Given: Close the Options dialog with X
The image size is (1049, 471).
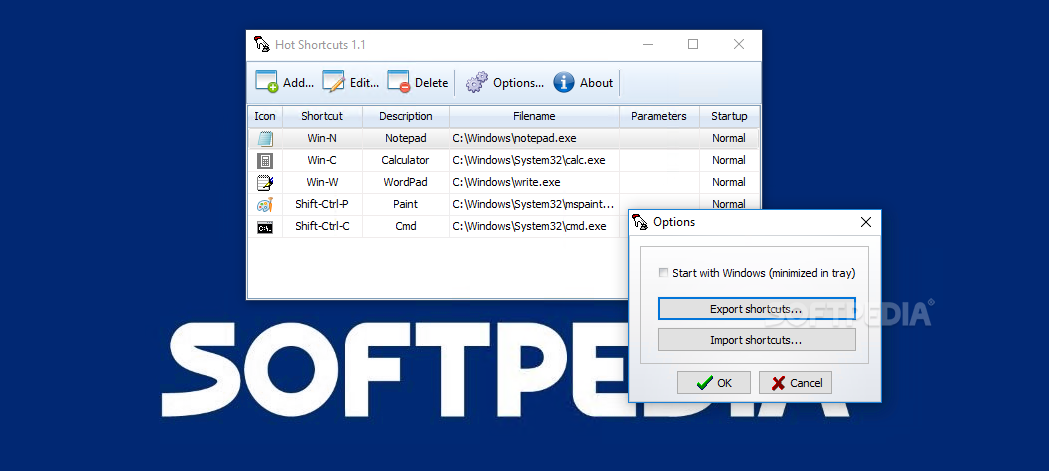Looking at the screenshot, I should 866,222.
